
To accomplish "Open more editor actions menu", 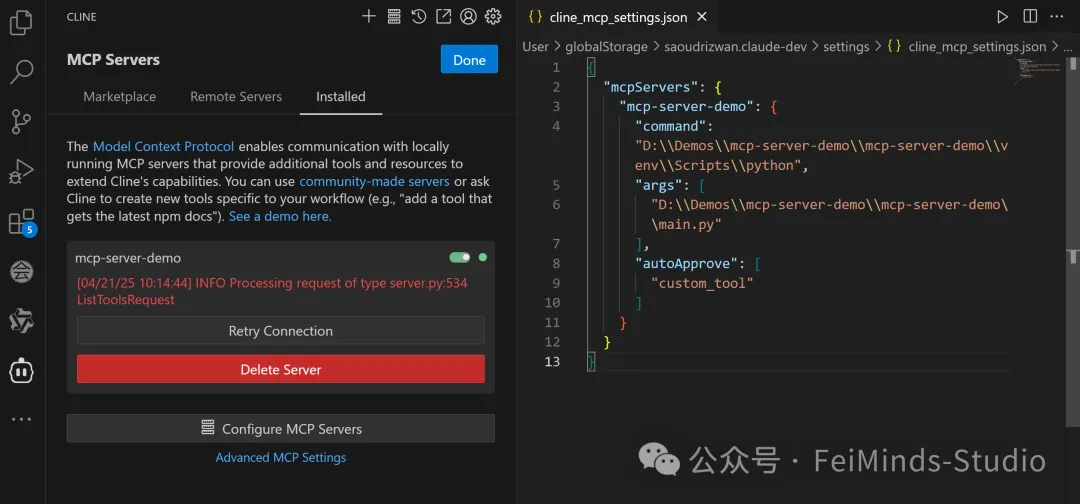I will 1059,17.
